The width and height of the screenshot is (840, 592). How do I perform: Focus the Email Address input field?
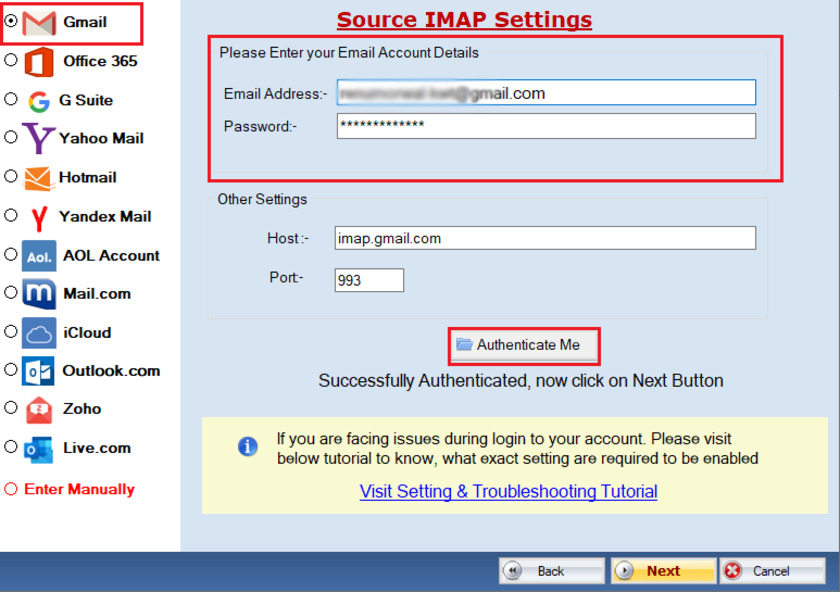[x=546, y=93]
